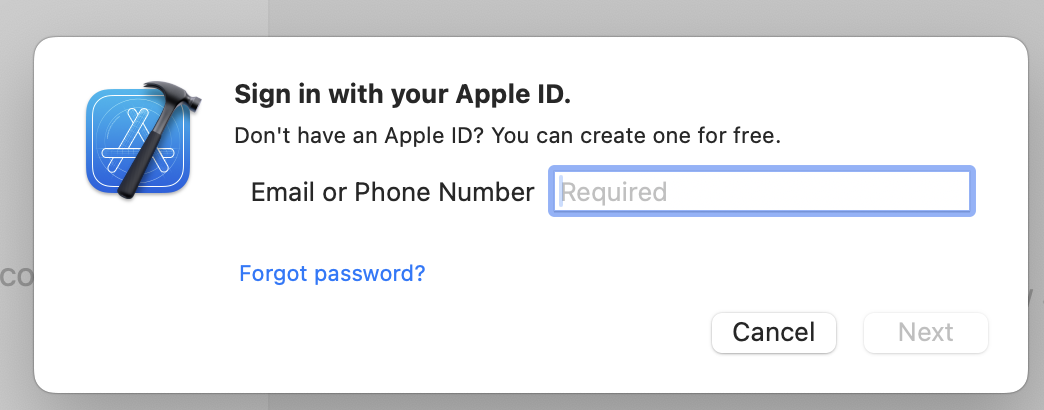Click the "Sign in with your Apple ID." heading
1044x410 pixels.
click(402, 96)
